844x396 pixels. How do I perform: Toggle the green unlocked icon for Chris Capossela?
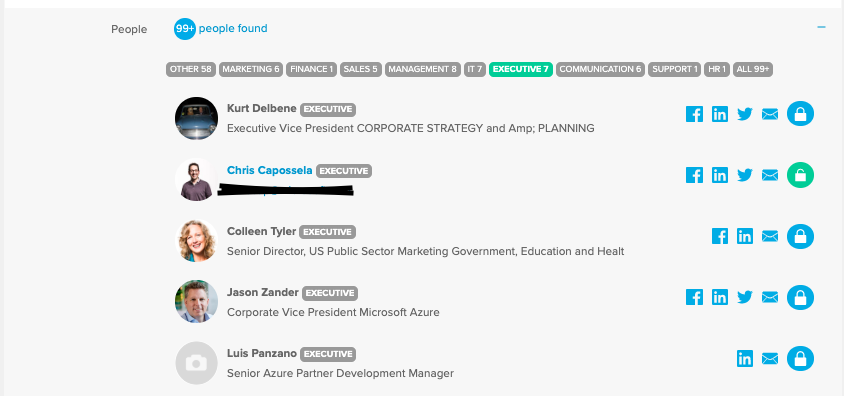[800, 175]
